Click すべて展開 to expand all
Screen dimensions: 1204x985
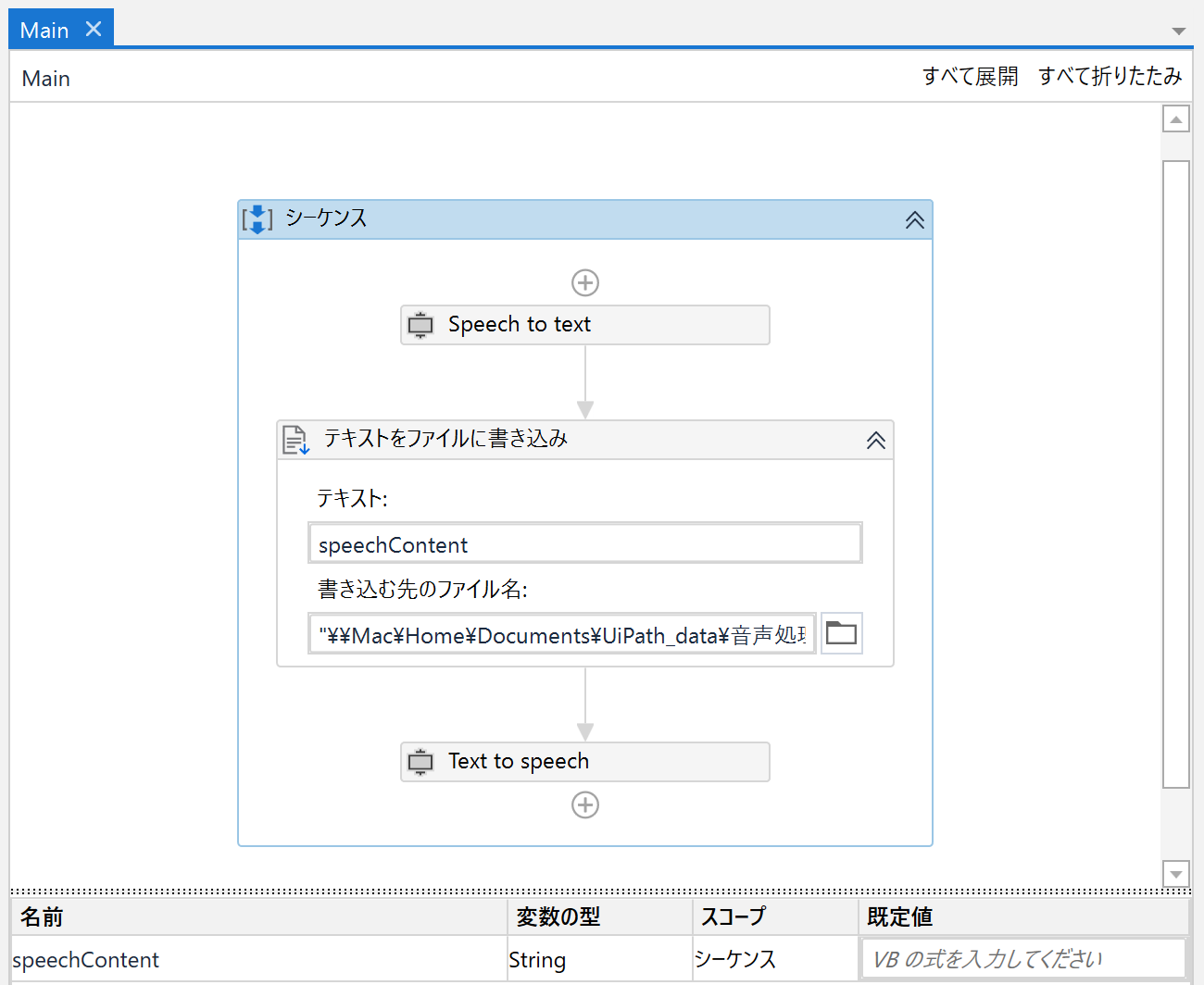click(970, 76)
